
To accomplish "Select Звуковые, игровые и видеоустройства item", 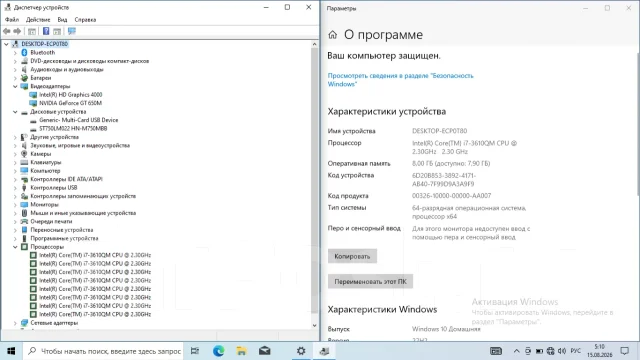I will pyautogui.click(x=80, y=145).
